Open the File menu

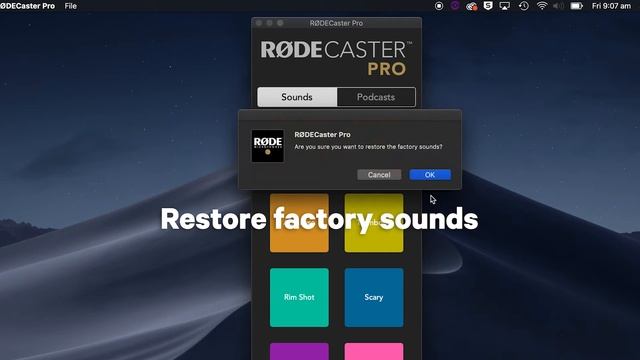click(x=71, y=6)
